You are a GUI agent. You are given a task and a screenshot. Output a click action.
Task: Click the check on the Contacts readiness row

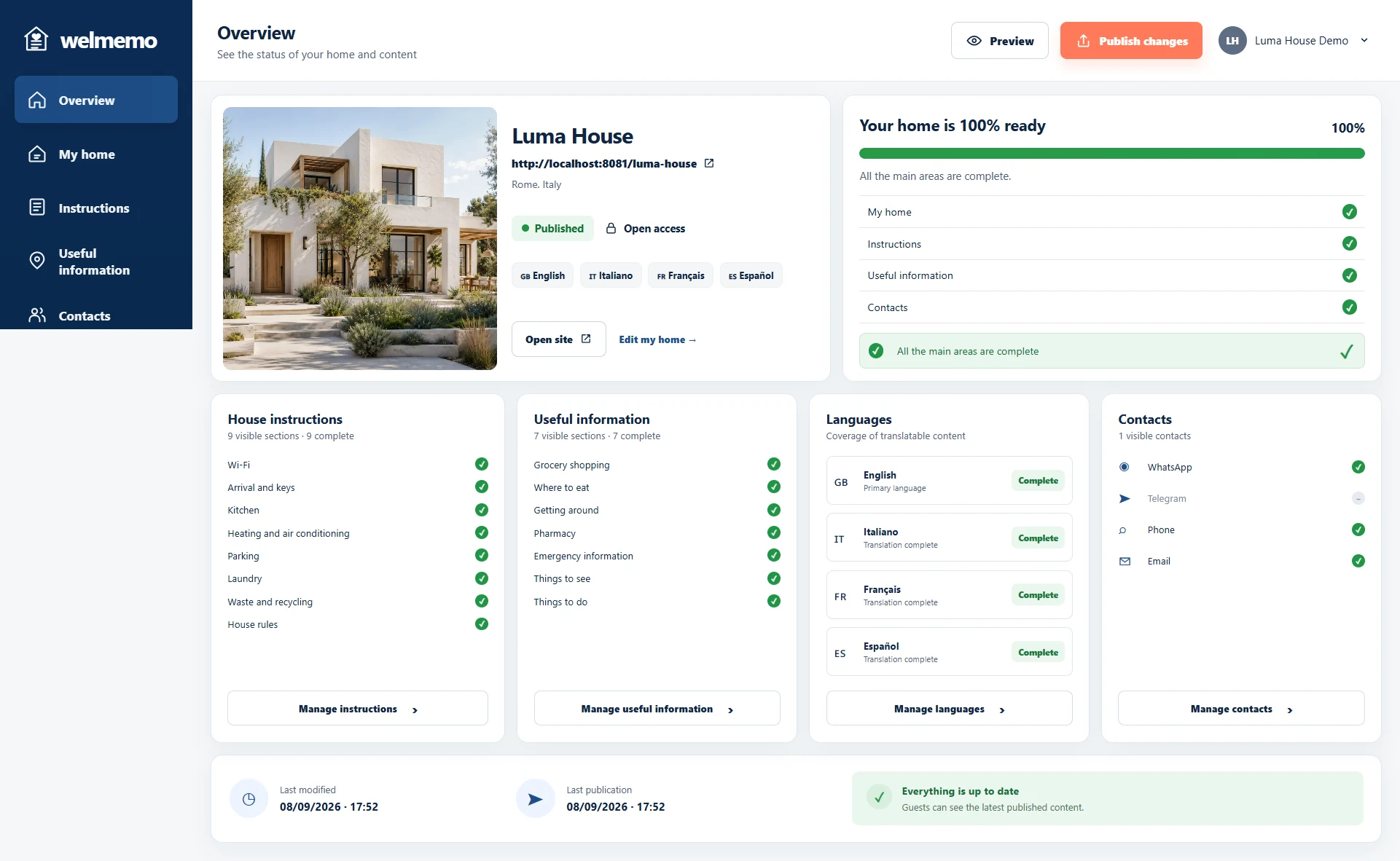click(x=1349, y=307)
